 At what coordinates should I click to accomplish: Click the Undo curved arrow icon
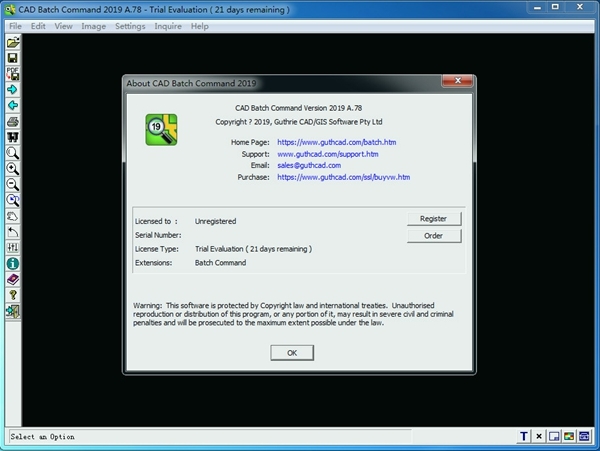click(13, 232)
